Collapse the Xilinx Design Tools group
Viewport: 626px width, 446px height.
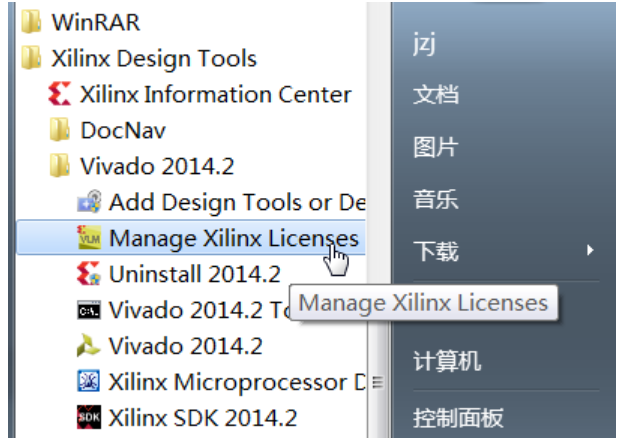tap(154, 58)
